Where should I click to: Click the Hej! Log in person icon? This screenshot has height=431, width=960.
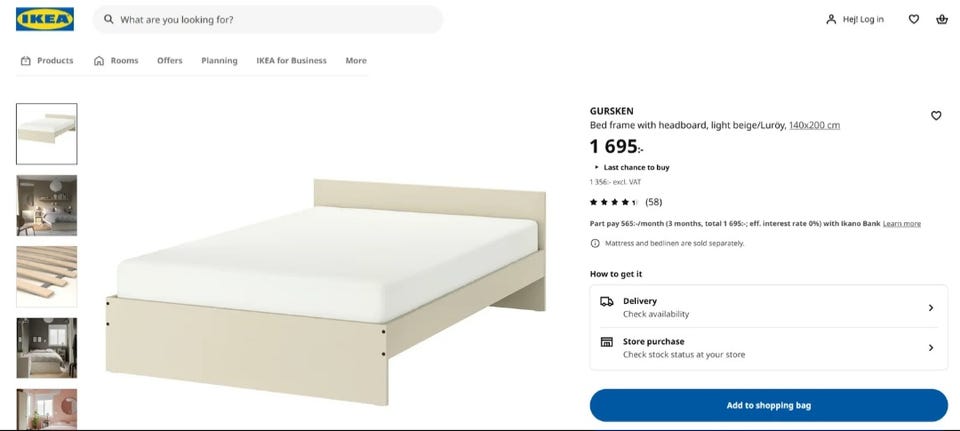click(x=831, y=19)
